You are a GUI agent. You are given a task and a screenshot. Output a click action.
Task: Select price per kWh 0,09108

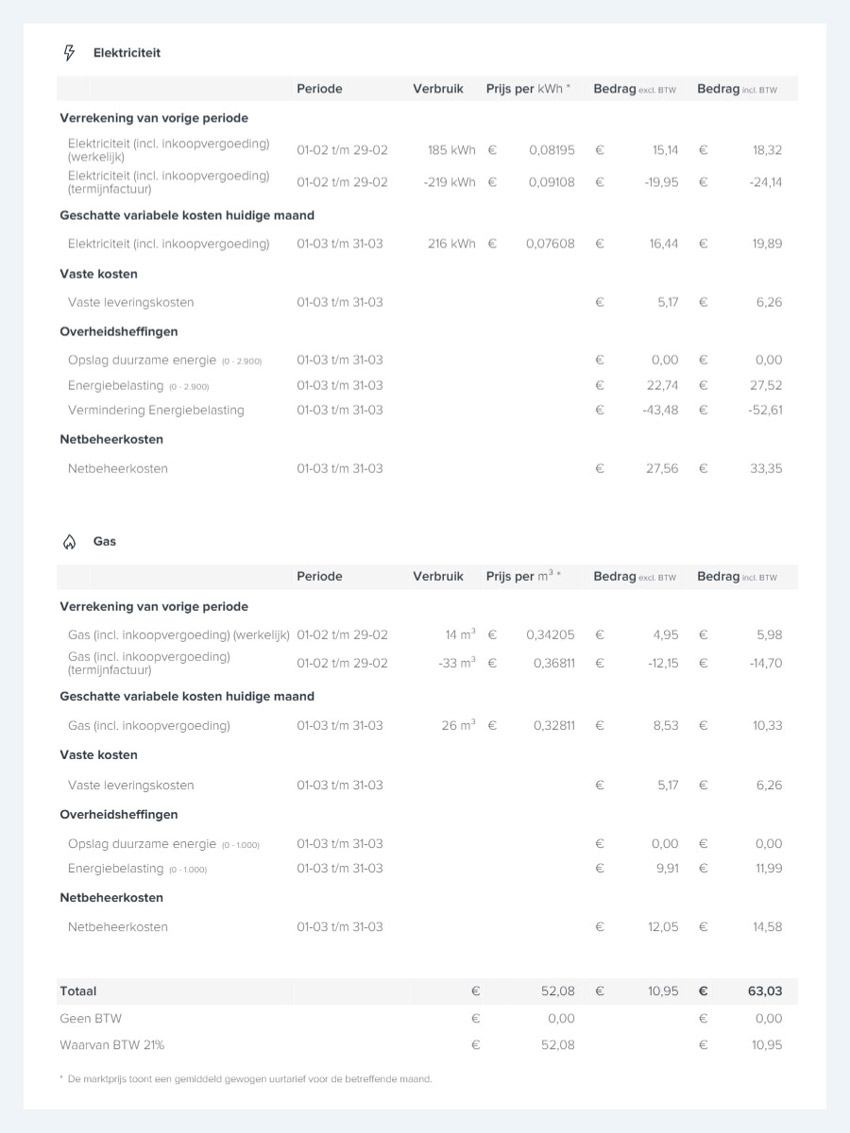[x=551, y=182]
